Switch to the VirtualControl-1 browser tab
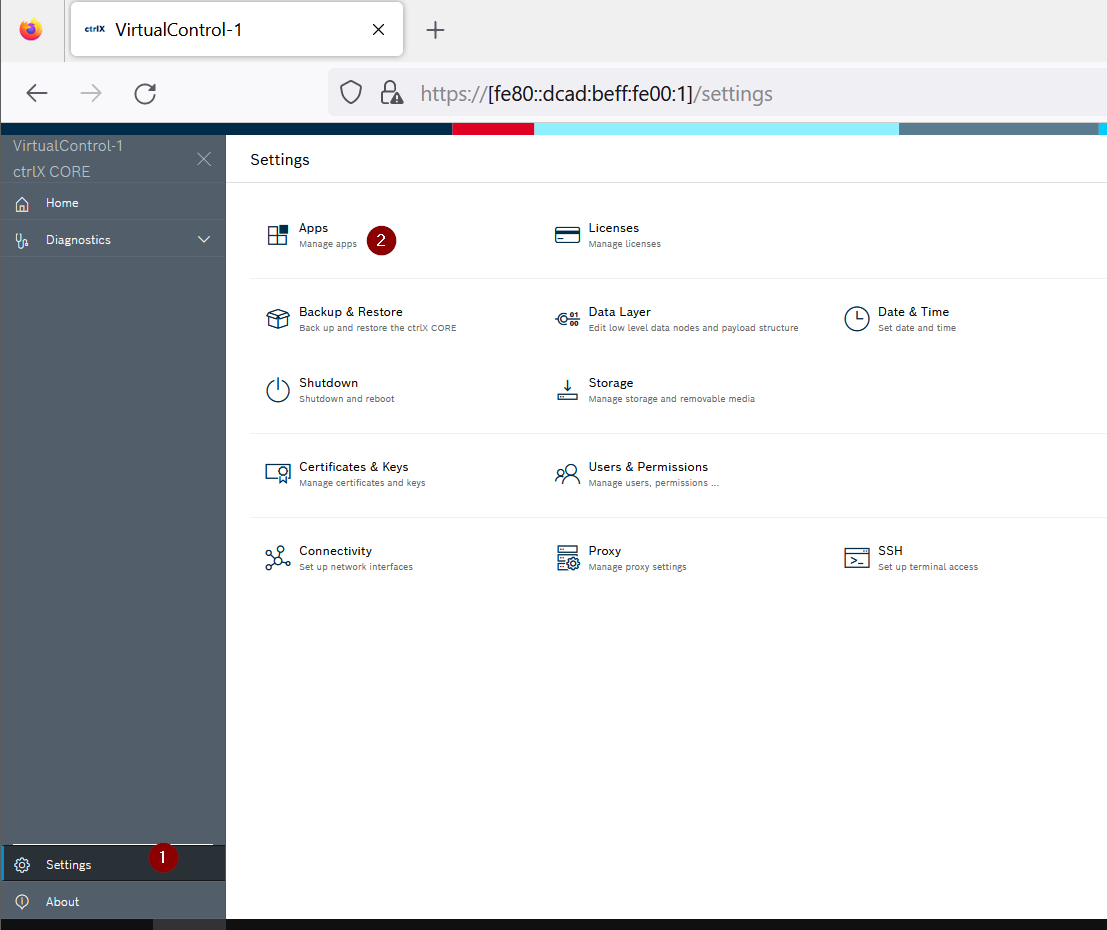 pos(237,29)
